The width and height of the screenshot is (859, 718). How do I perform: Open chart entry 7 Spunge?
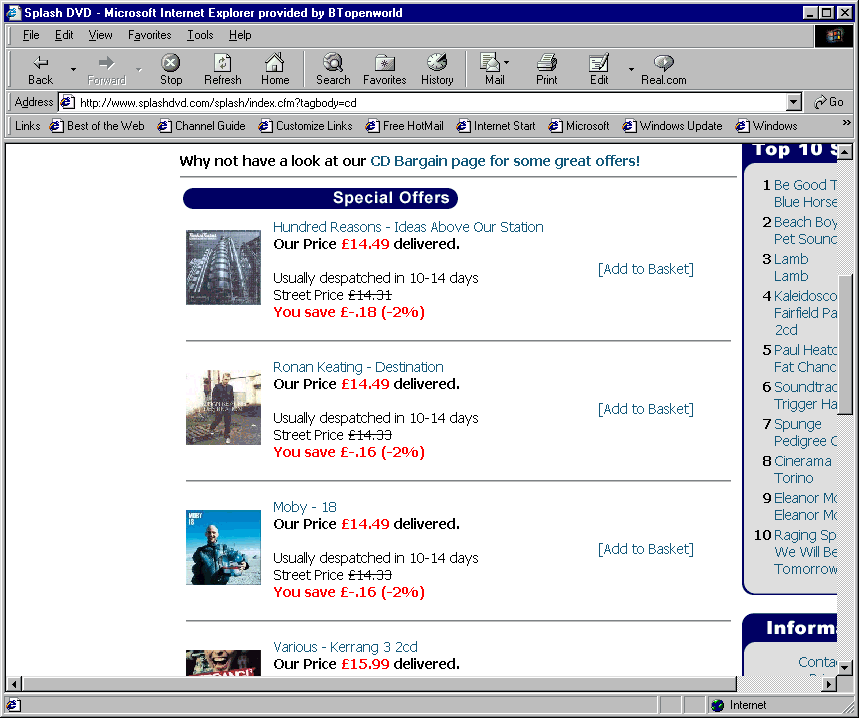click(805, 433)
